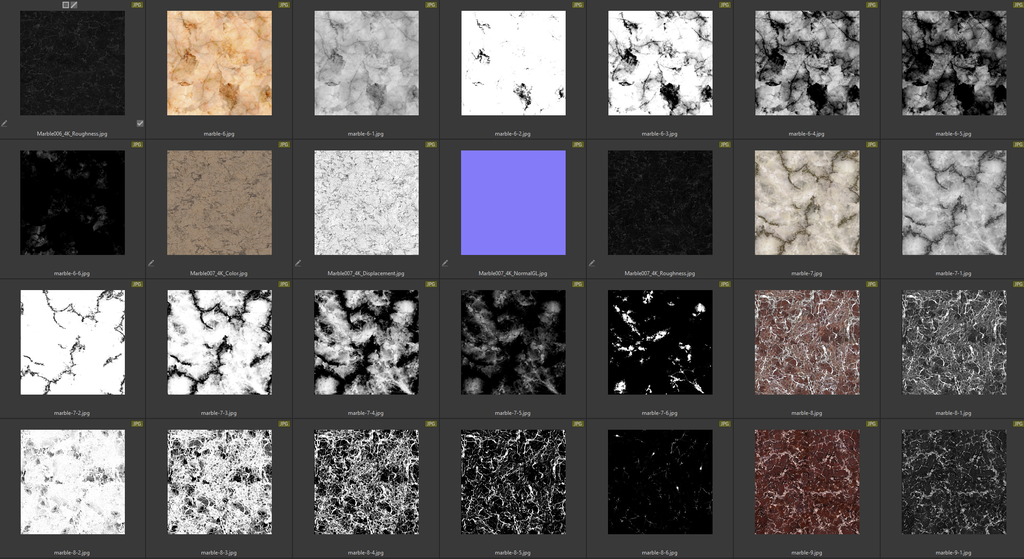Viewport: 1024px width, 559px height.
Task: Select the marble-9-1.jpg thumbnail
Action: point(954,482)
